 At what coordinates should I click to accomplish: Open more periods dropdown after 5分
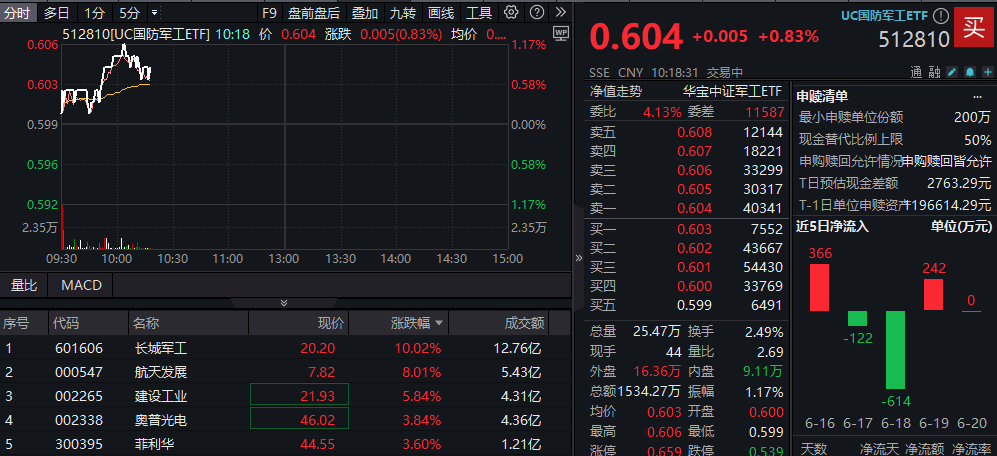[155, 12]
